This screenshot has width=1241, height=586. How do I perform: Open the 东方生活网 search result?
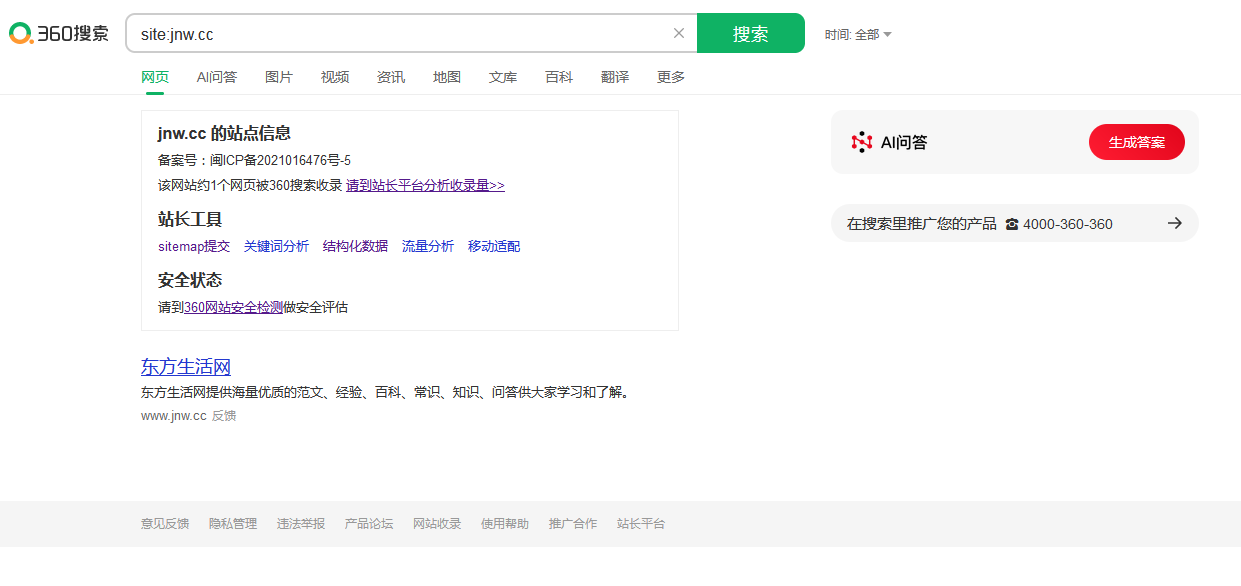pos(186,366)
